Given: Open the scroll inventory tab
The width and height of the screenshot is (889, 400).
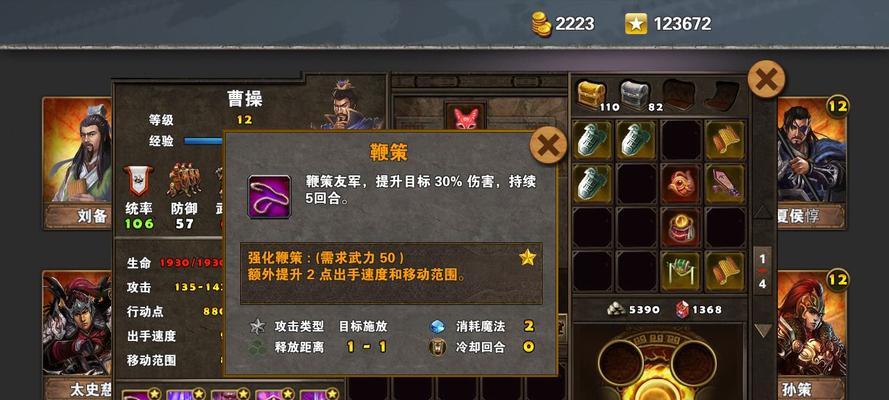Looking at the screenshot, I should (722, 93).
